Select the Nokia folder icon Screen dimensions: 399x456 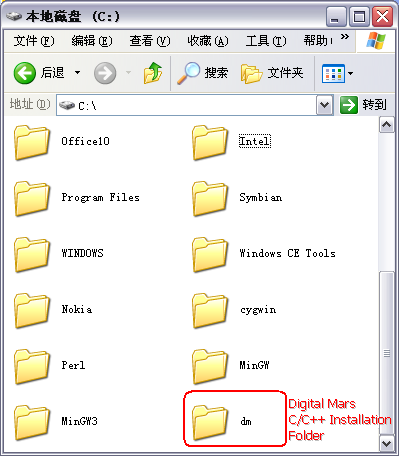[x=32, y=311]
